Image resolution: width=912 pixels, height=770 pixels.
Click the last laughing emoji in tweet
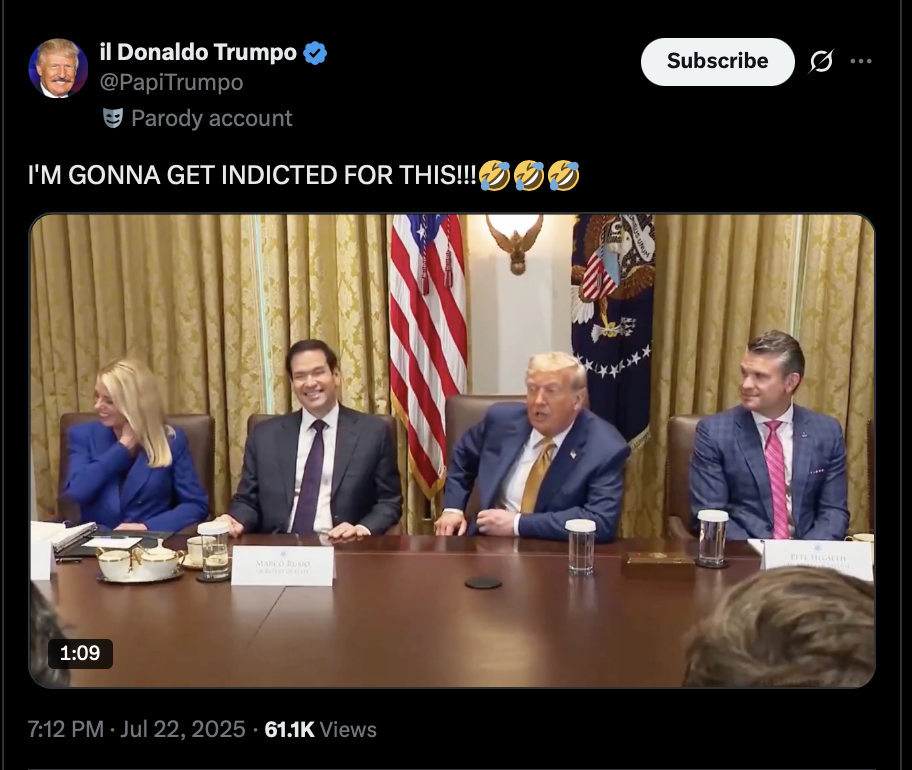(x=563, y=175)
